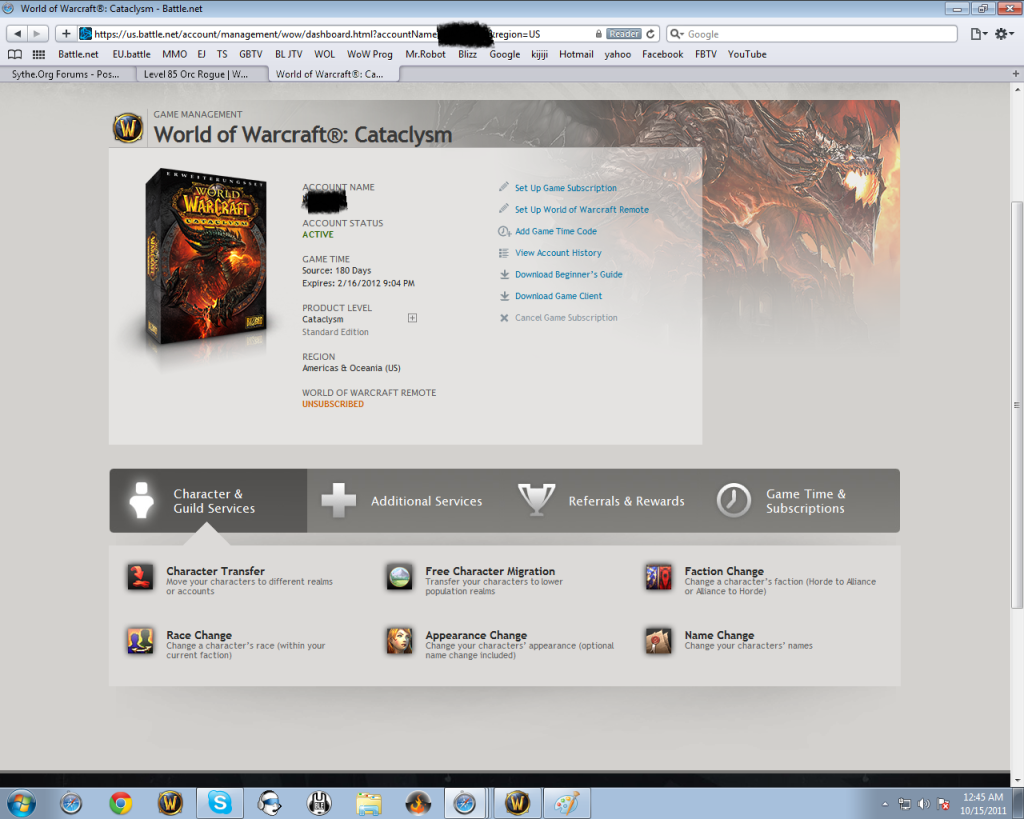Click the Appearance Change icon
Viewport: 1024px width, 819px height.
pyautogui.click(x=399, y=641)
